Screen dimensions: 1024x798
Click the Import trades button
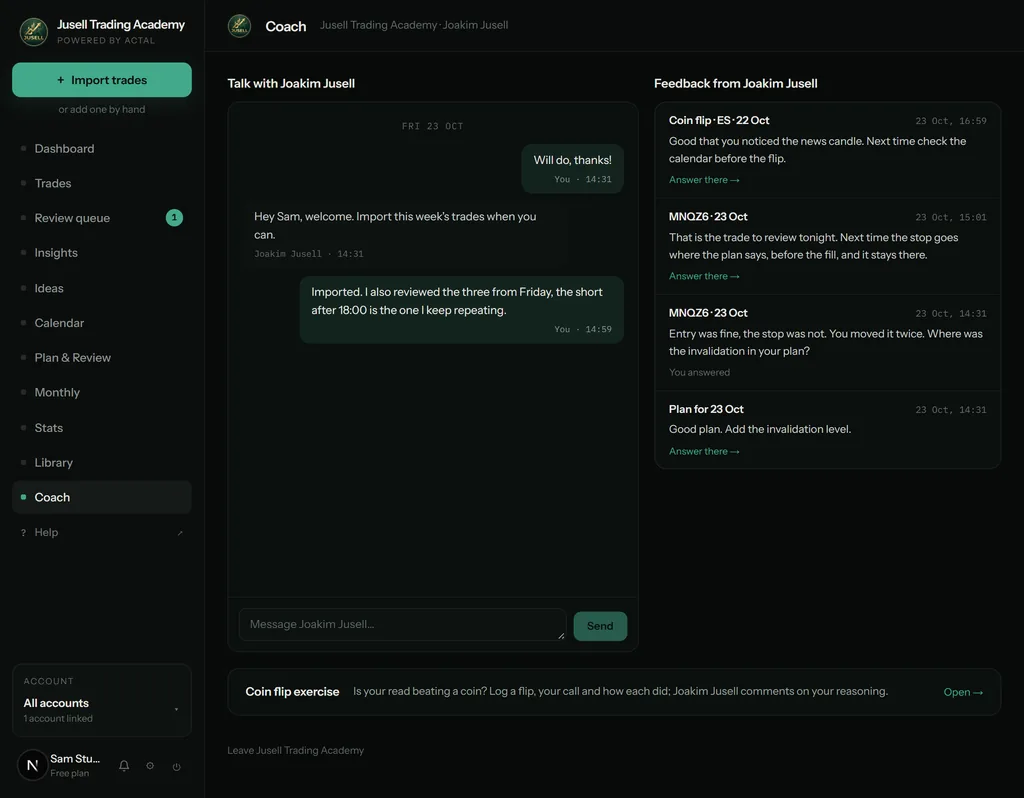click(102, 80)
